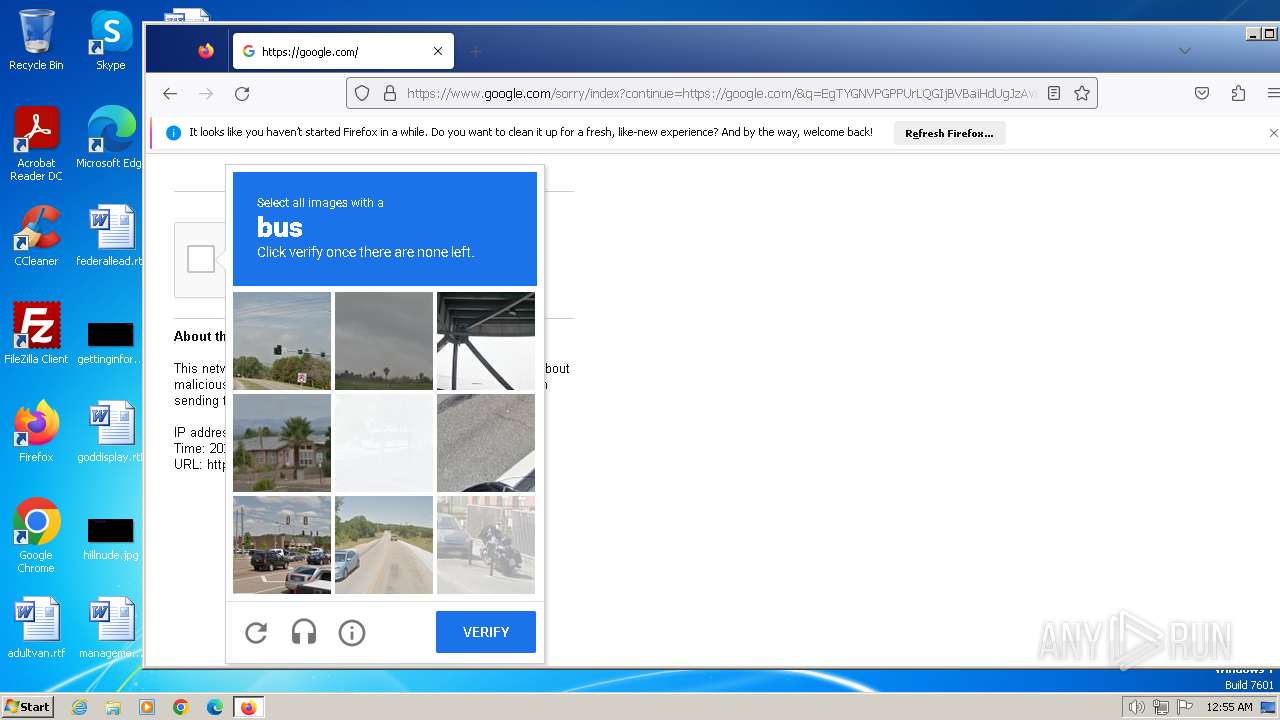Select adultvan.rtf desktop file
1280x720 pixels.
(36, 628)
